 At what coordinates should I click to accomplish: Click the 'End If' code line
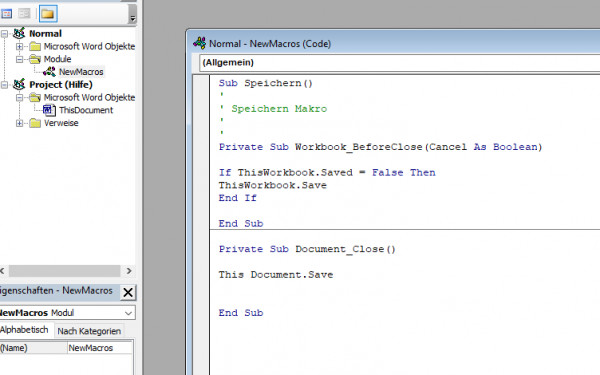[238, 198]
